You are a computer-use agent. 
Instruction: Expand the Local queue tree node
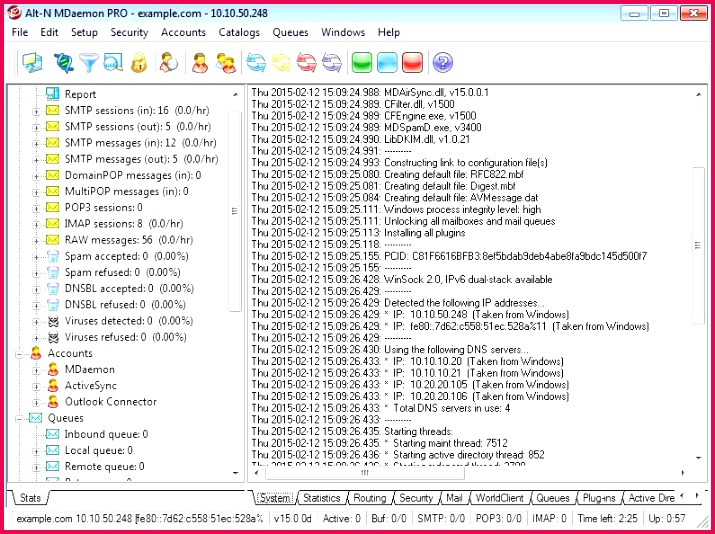(x=36, y=451)
